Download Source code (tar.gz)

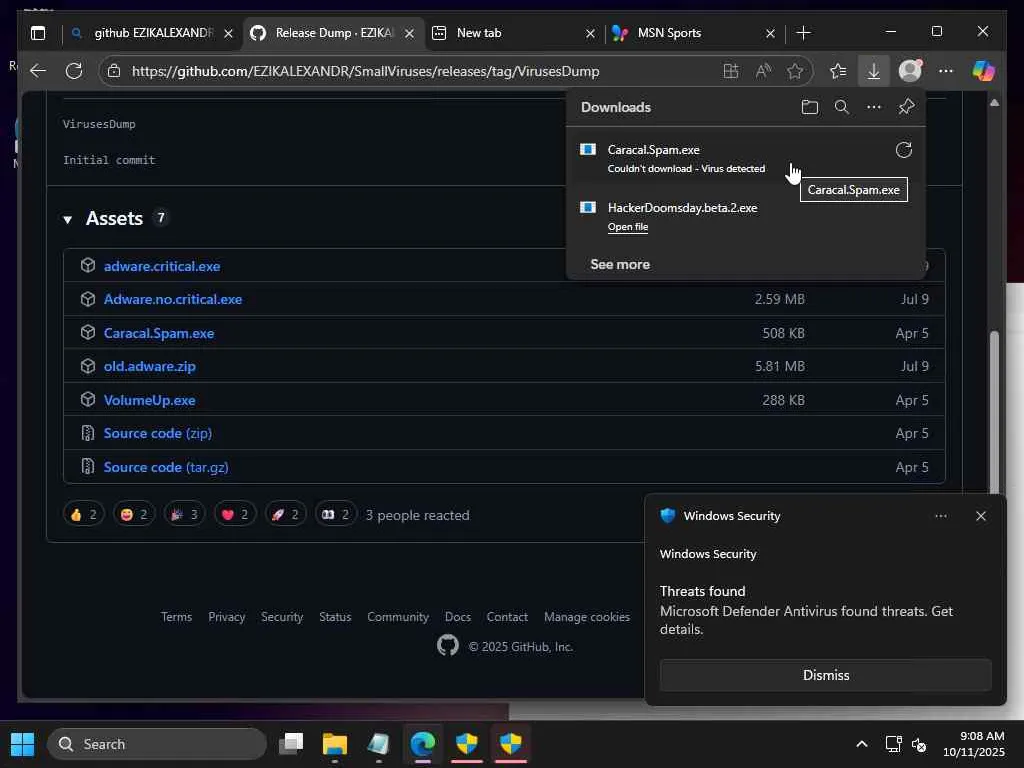point(166,467)
